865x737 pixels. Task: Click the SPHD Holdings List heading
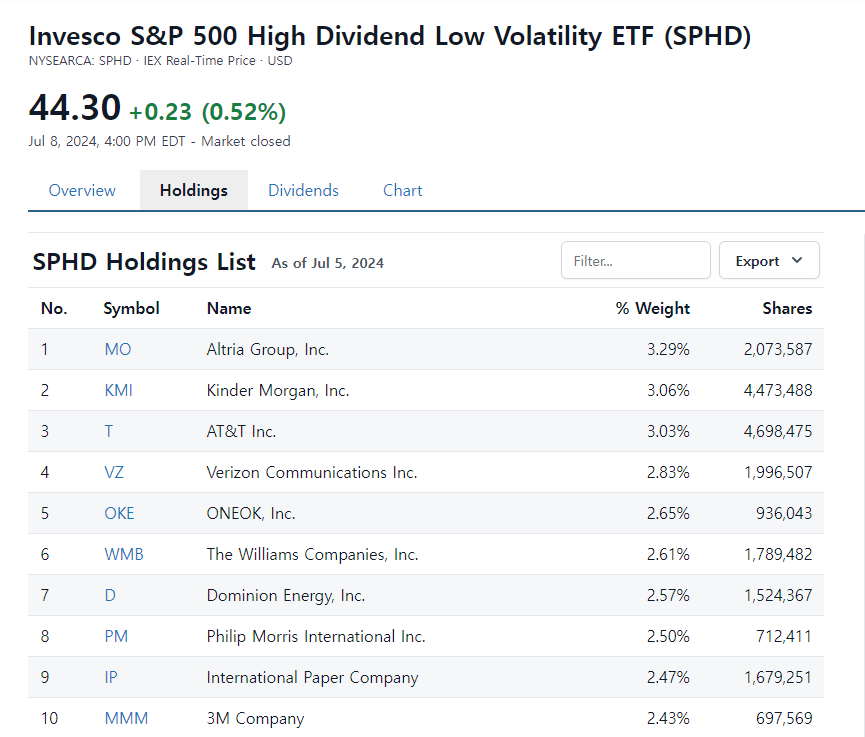pyautogui.click(x=144, y=261)
